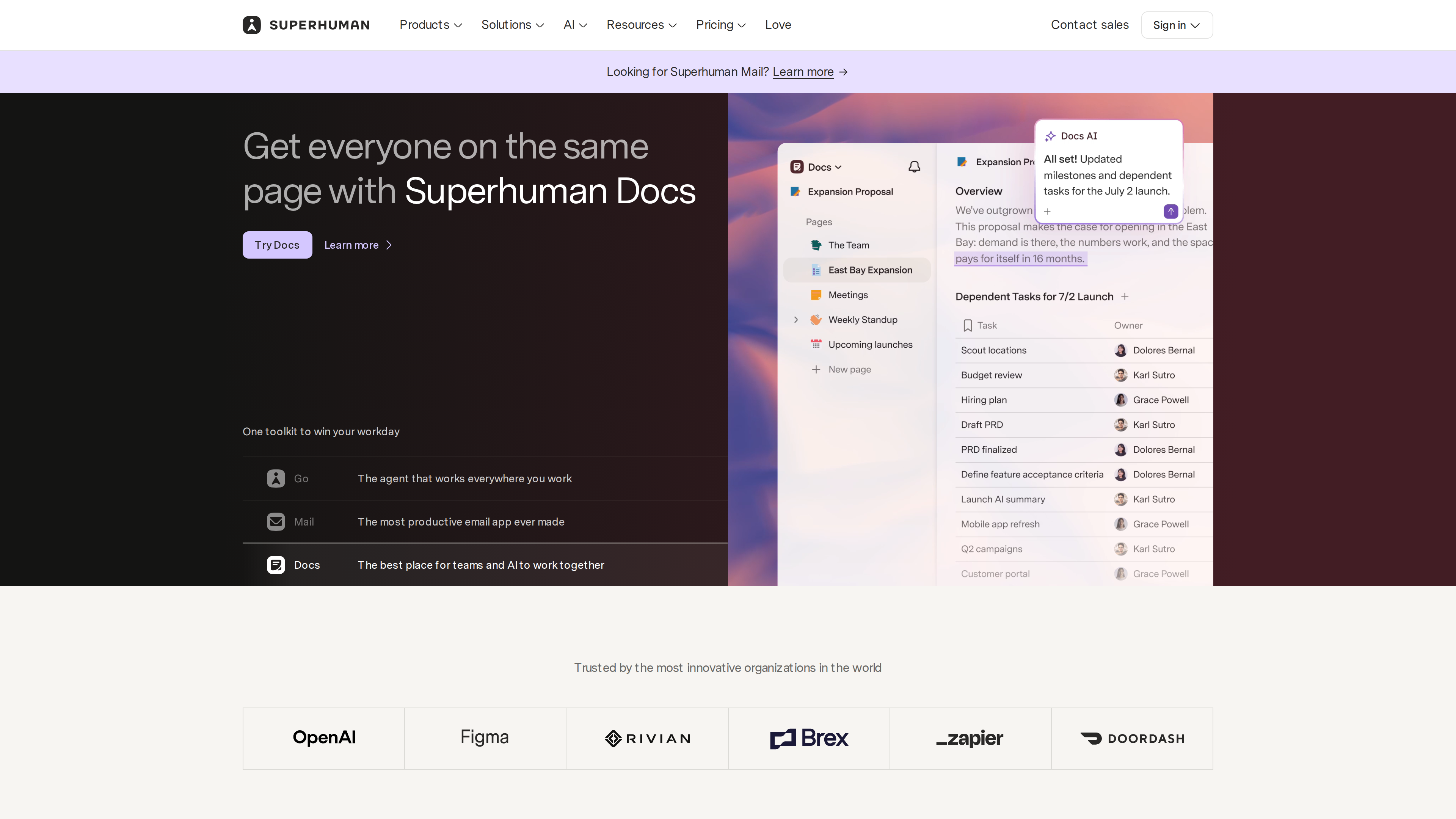Click the 'Draft PRD' task cell
1456x819 pixels.
click(982, 425)
